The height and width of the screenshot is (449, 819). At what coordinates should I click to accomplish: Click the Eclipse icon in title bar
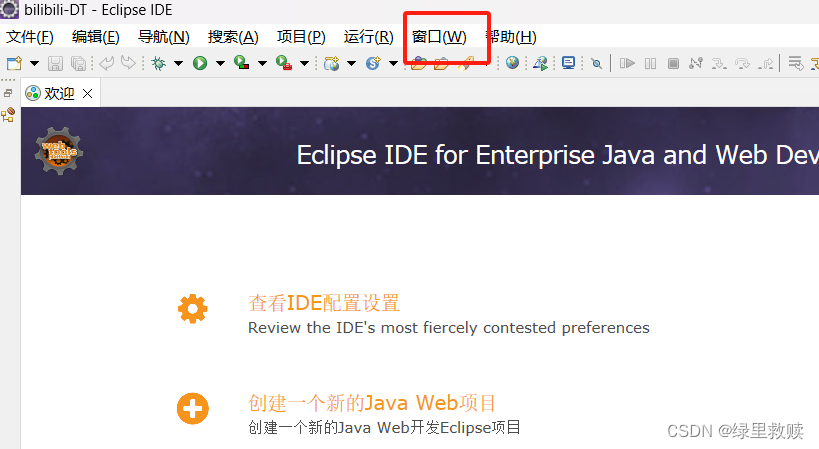tap(9, 9)
